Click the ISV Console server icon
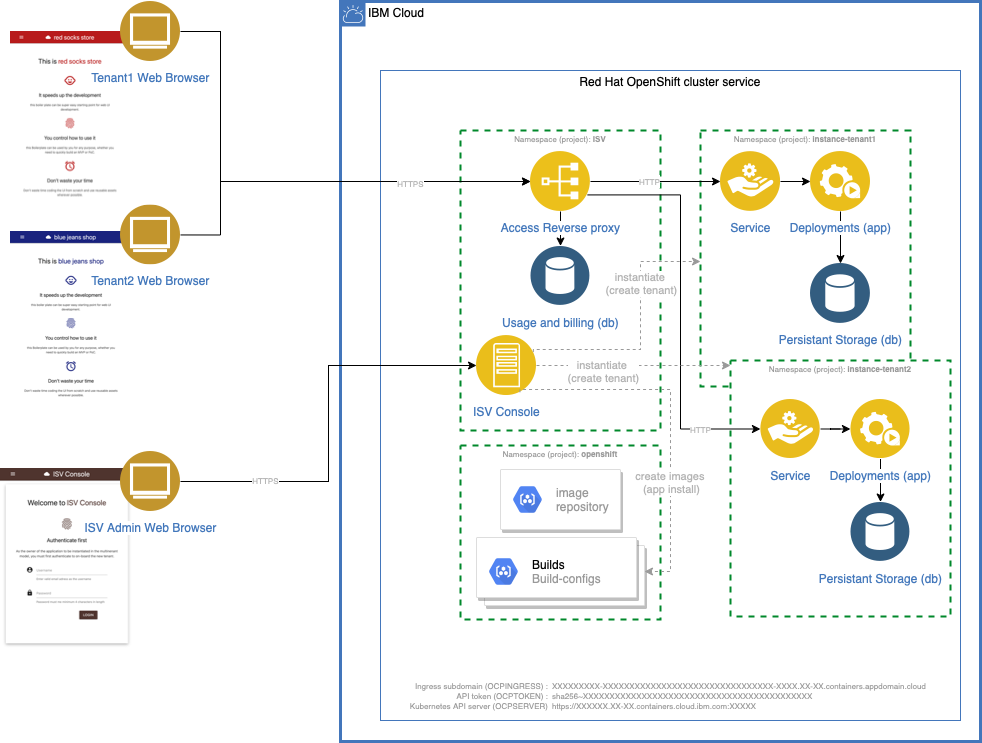 click(506, 364)
